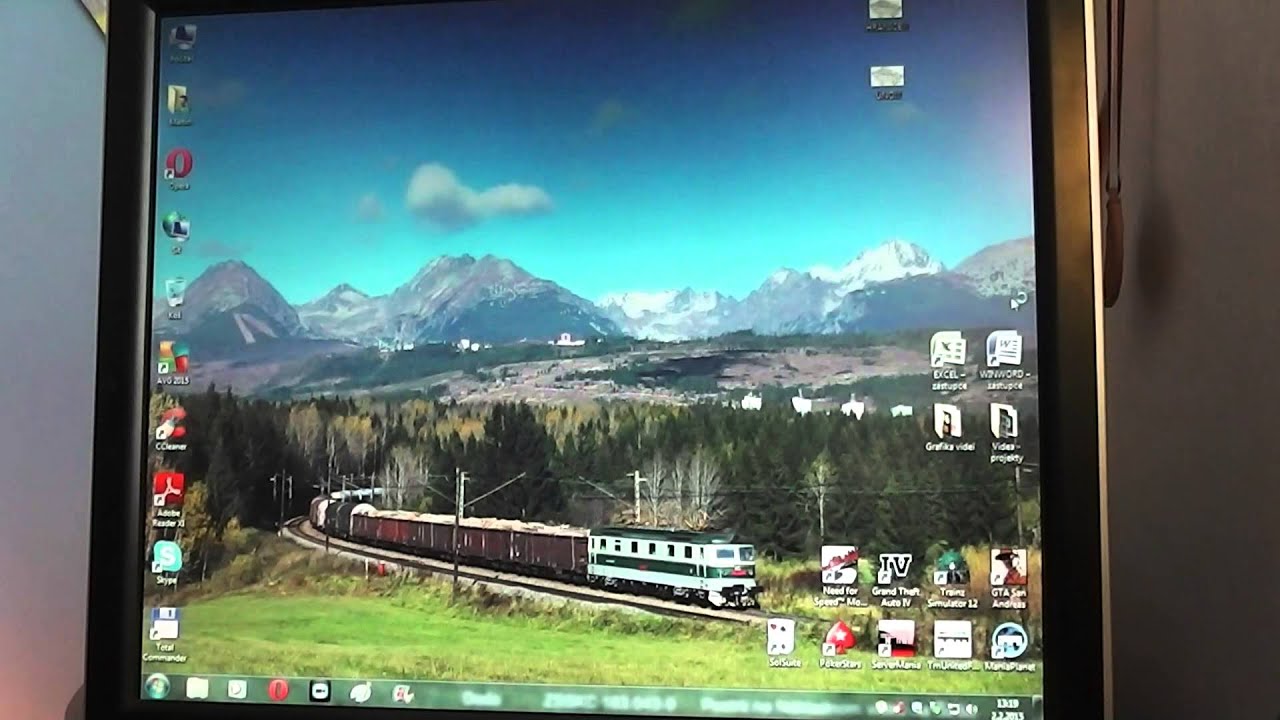Image resolution: width=1280 pixels, height=720 pixels.
Task: Open the Recycle Bin (Kôš)
Action: click(x=175, y=298)
